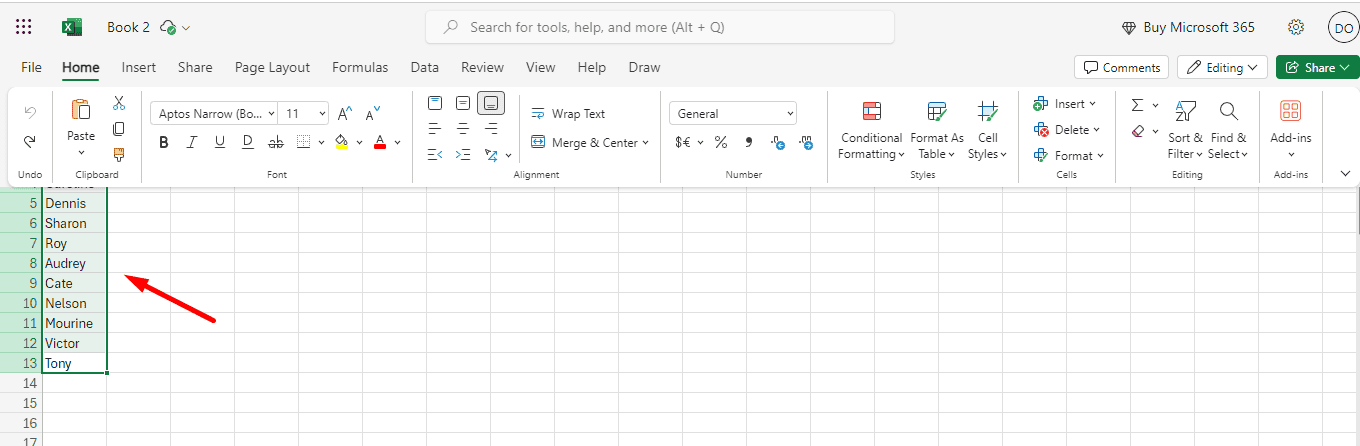The width and height of the screenshot is (1360, 446).
Task: Apply percent style formatting
Action: 720,142
